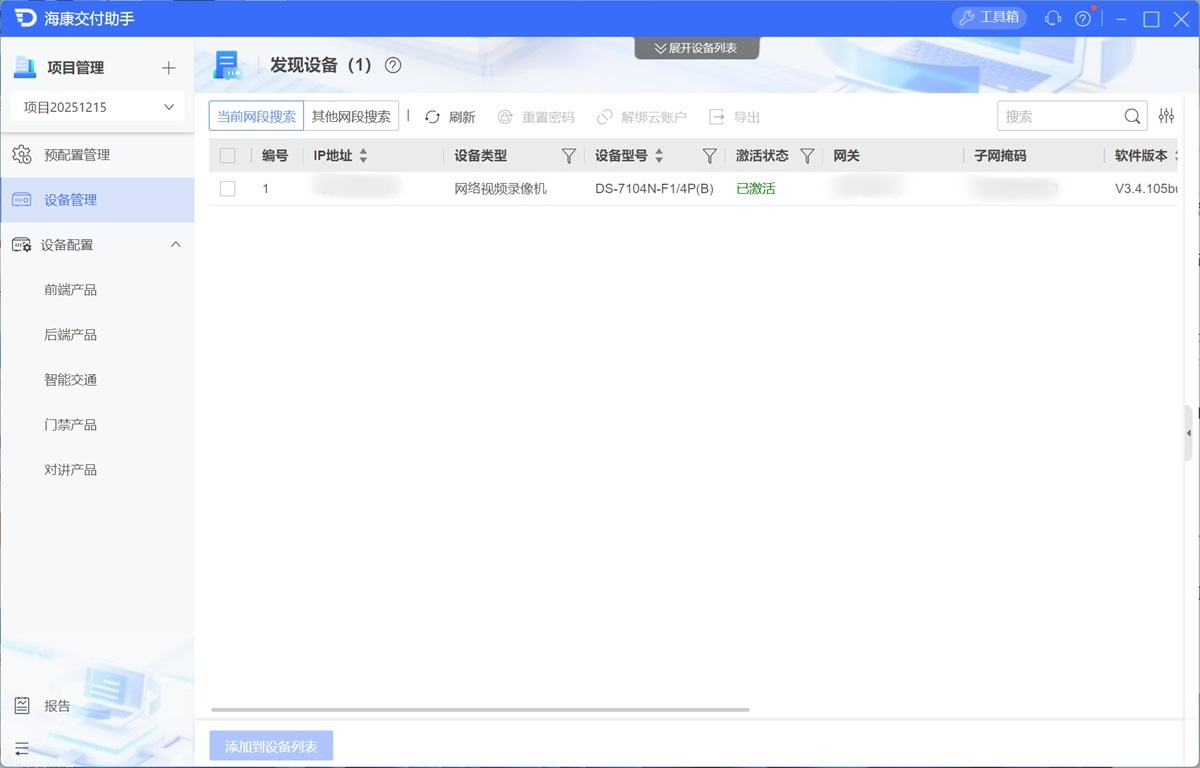Image resolution: width=1200 pixels, height=768 pixels.
Task: Check the checkbox for device row 1
Action: tap(228, 189)
